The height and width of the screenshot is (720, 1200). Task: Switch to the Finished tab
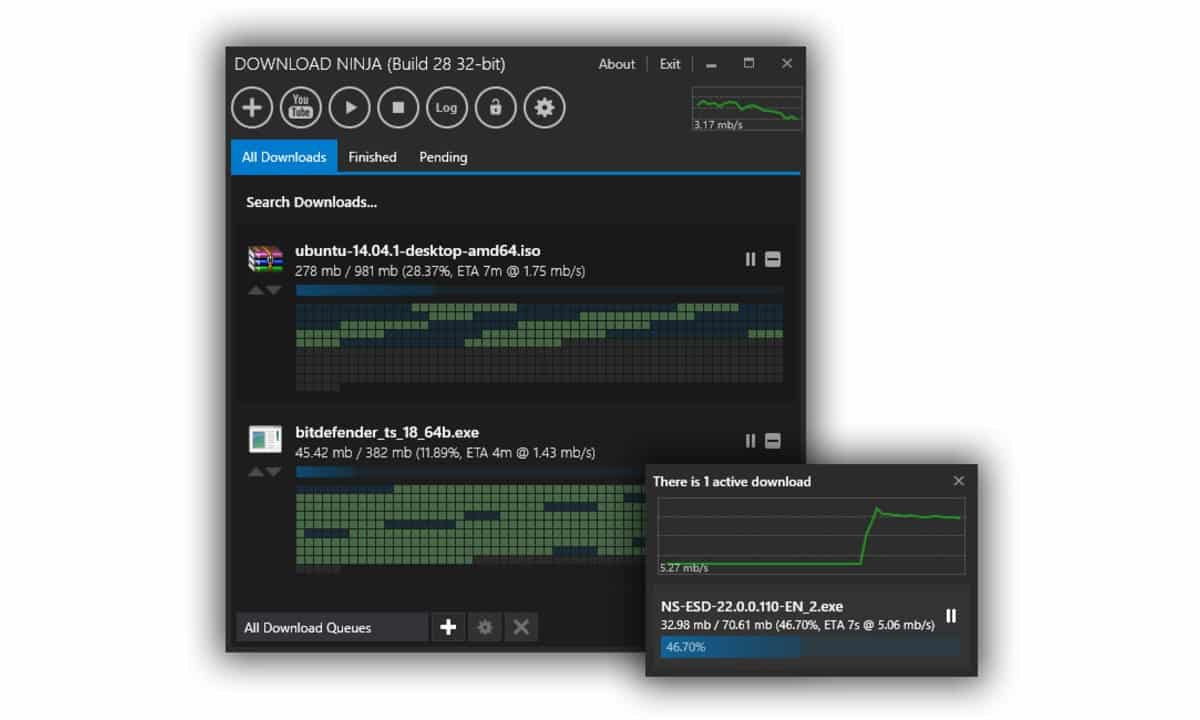372,157
